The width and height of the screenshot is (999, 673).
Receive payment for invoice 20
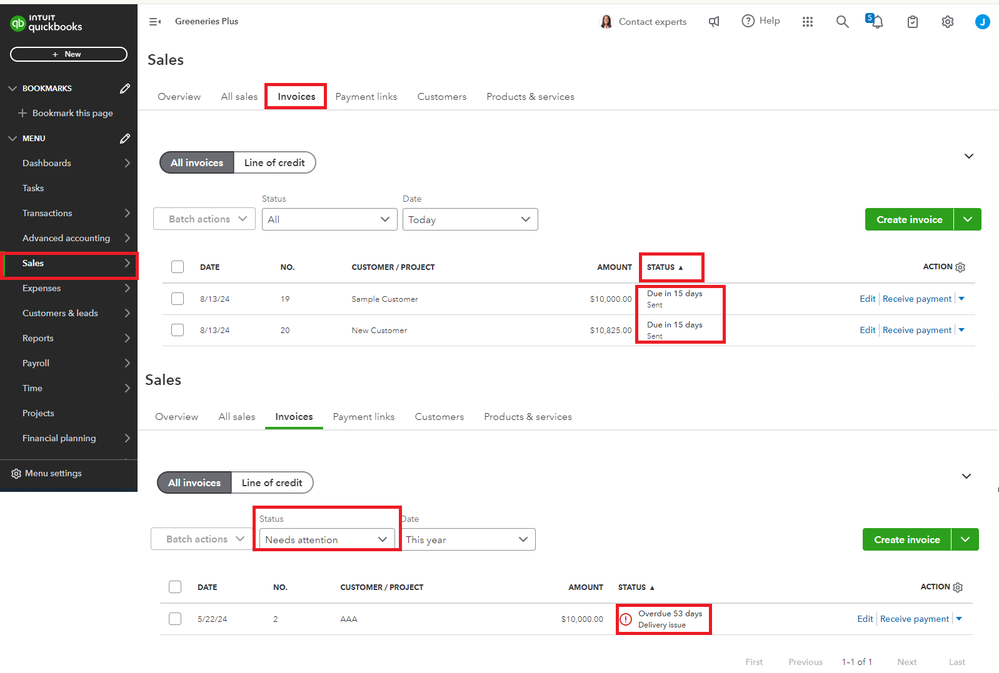point(917,329)
